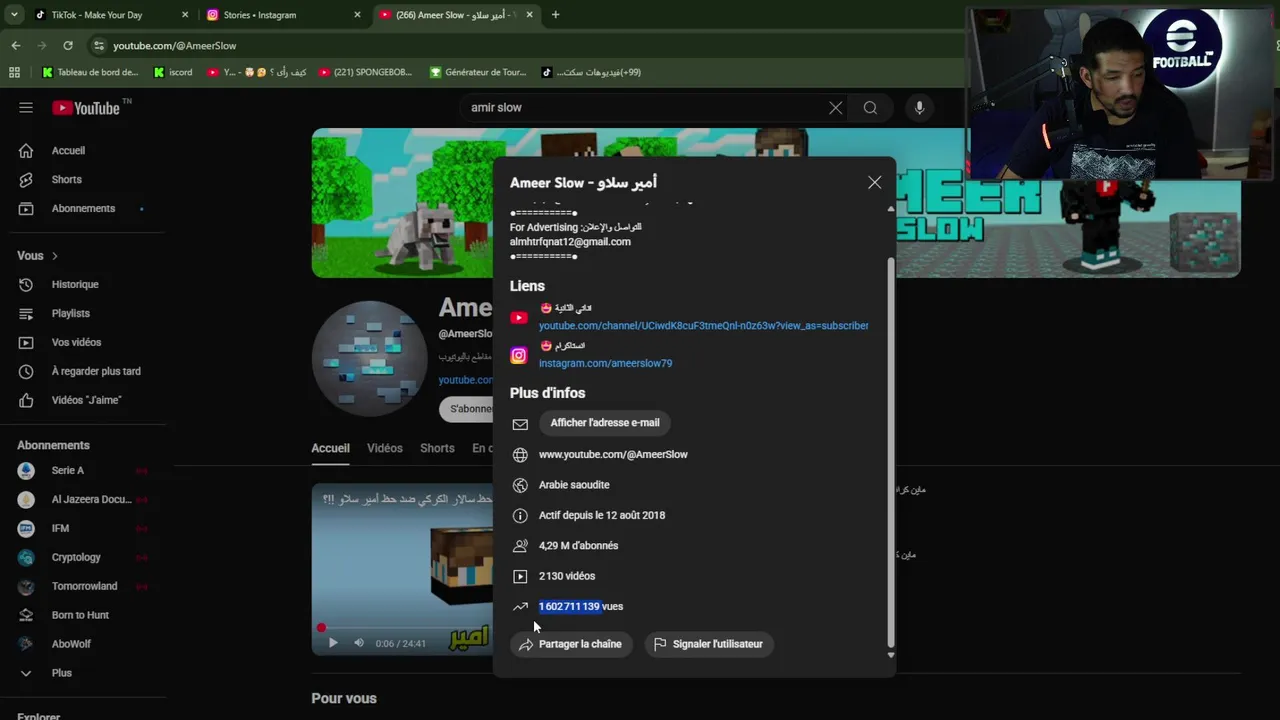Screen dimensions: 1280x720
Task: Click the Arabie saoudite country text
Action: pyautogui.click(x=574, y=485)
